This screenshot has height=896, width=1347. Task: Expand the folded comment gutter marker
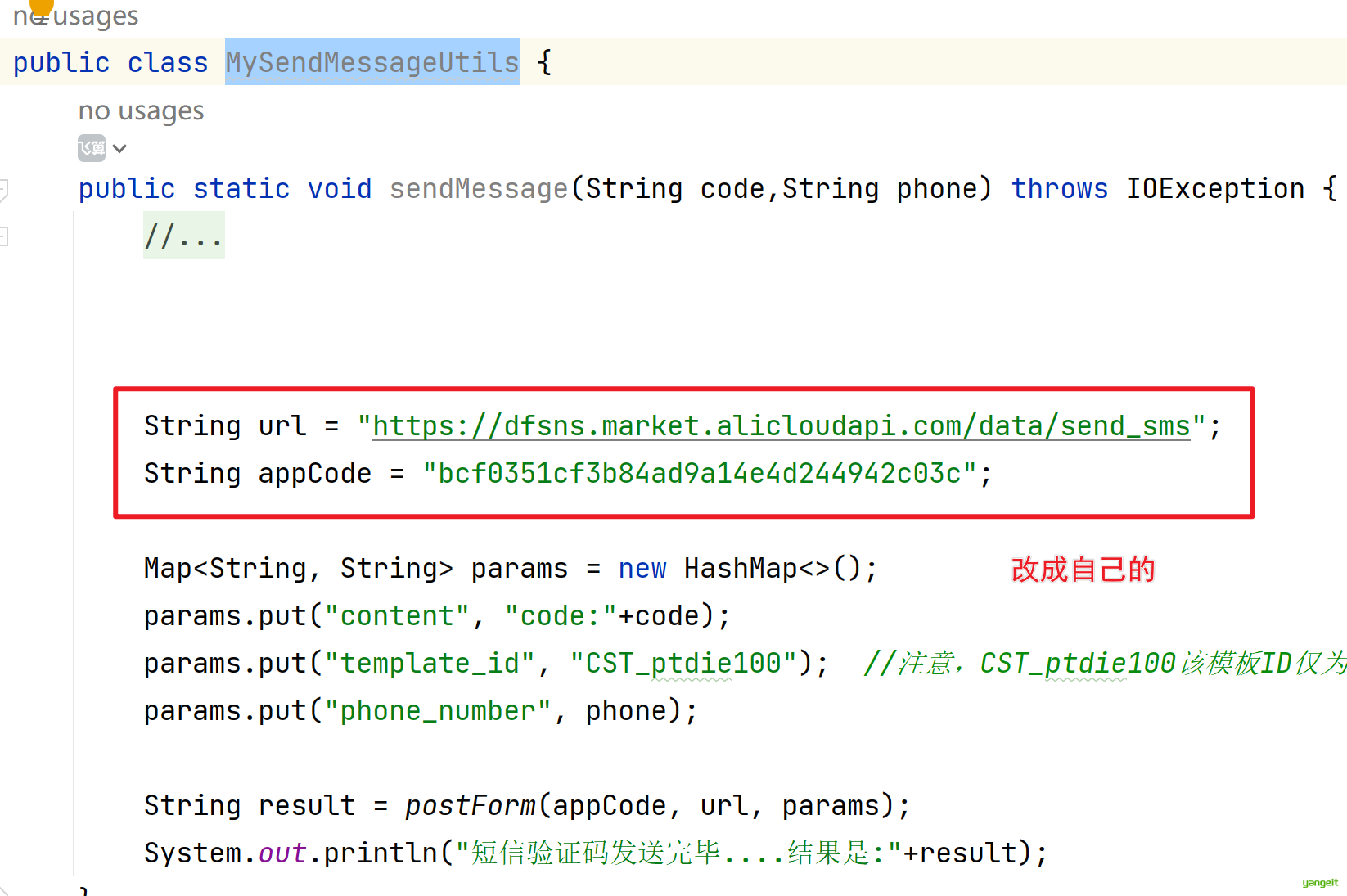pyautogui.click(x=3, y=236)
